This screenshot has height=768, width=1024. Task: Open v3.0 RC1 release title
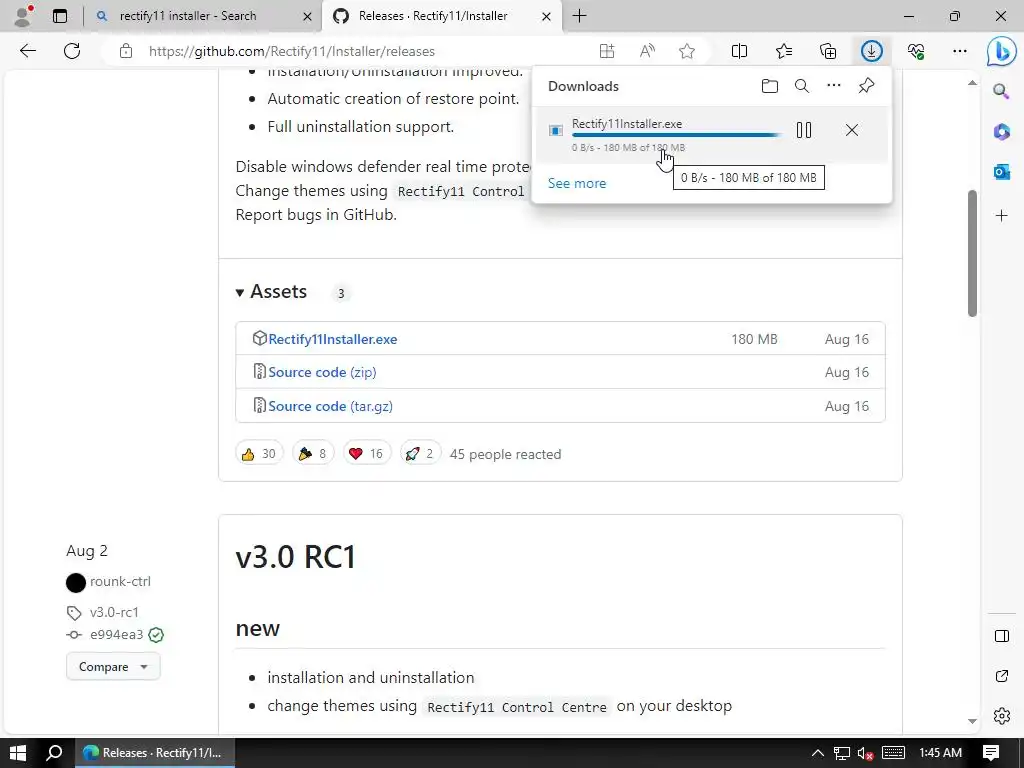[x=296, y=557]
